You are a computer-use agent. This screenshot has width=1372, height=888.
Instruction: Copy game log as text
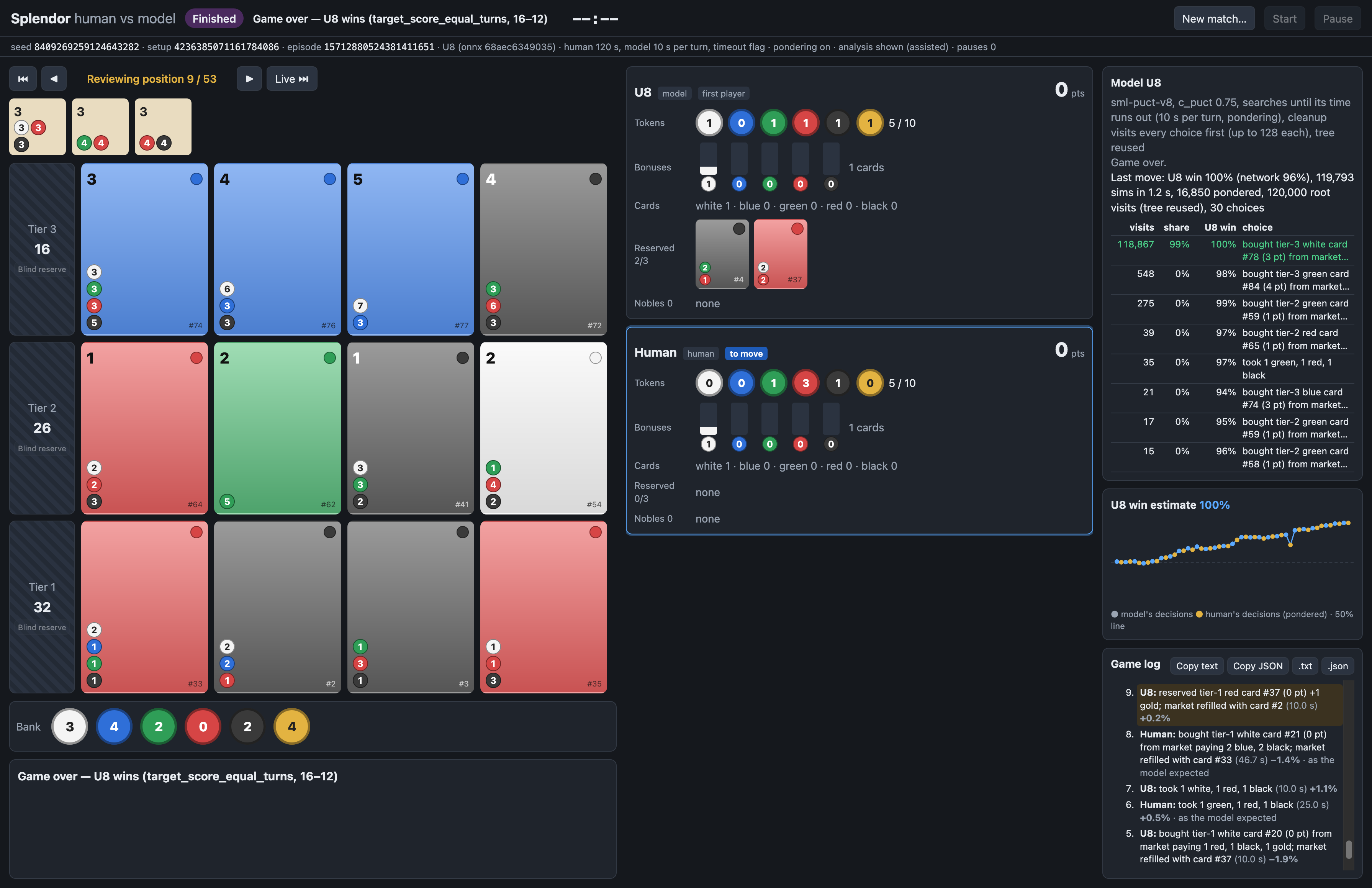tap(1197, 666)
